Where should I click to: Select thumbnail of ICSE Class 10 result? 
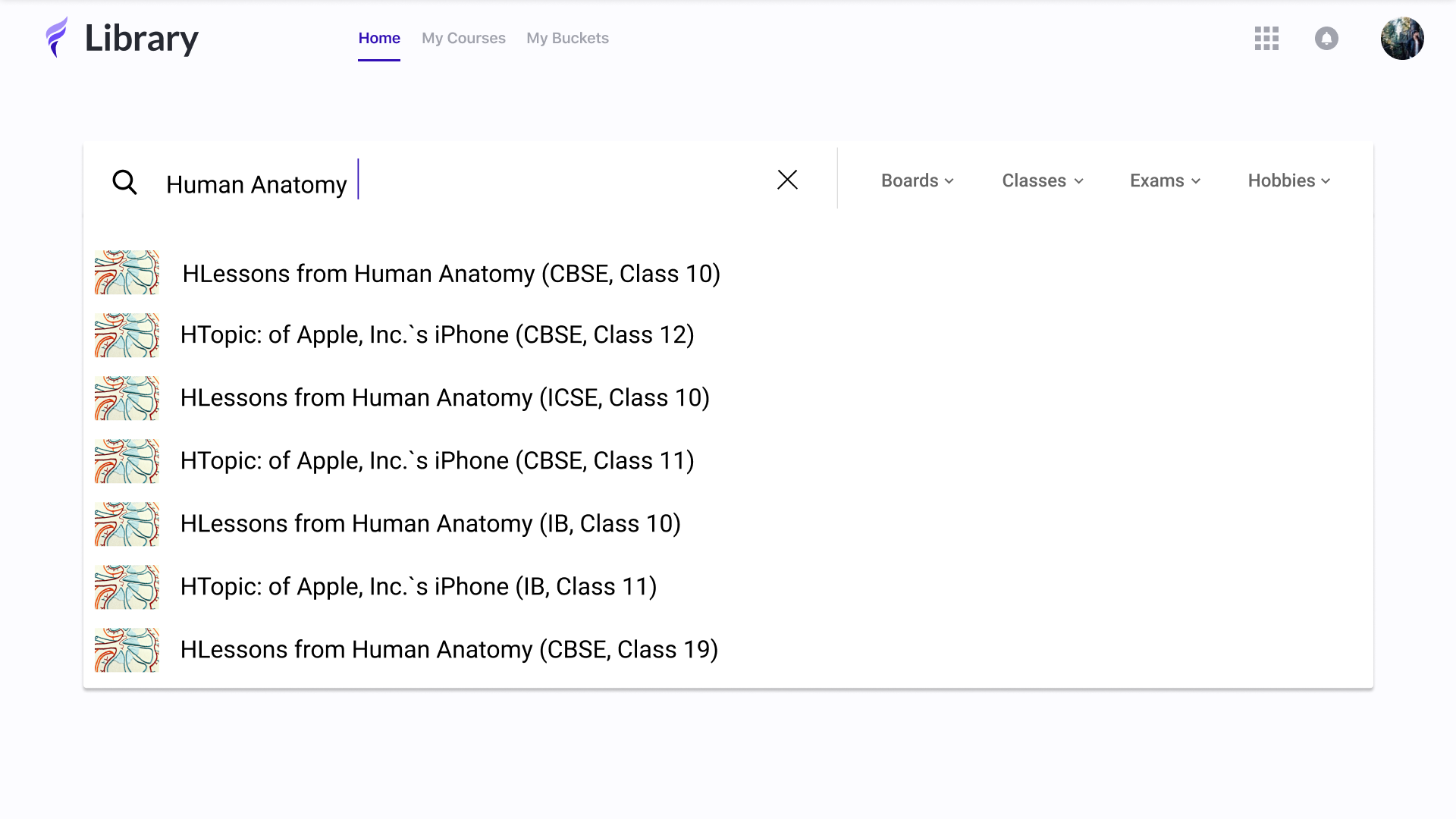[x=127, y=398]
